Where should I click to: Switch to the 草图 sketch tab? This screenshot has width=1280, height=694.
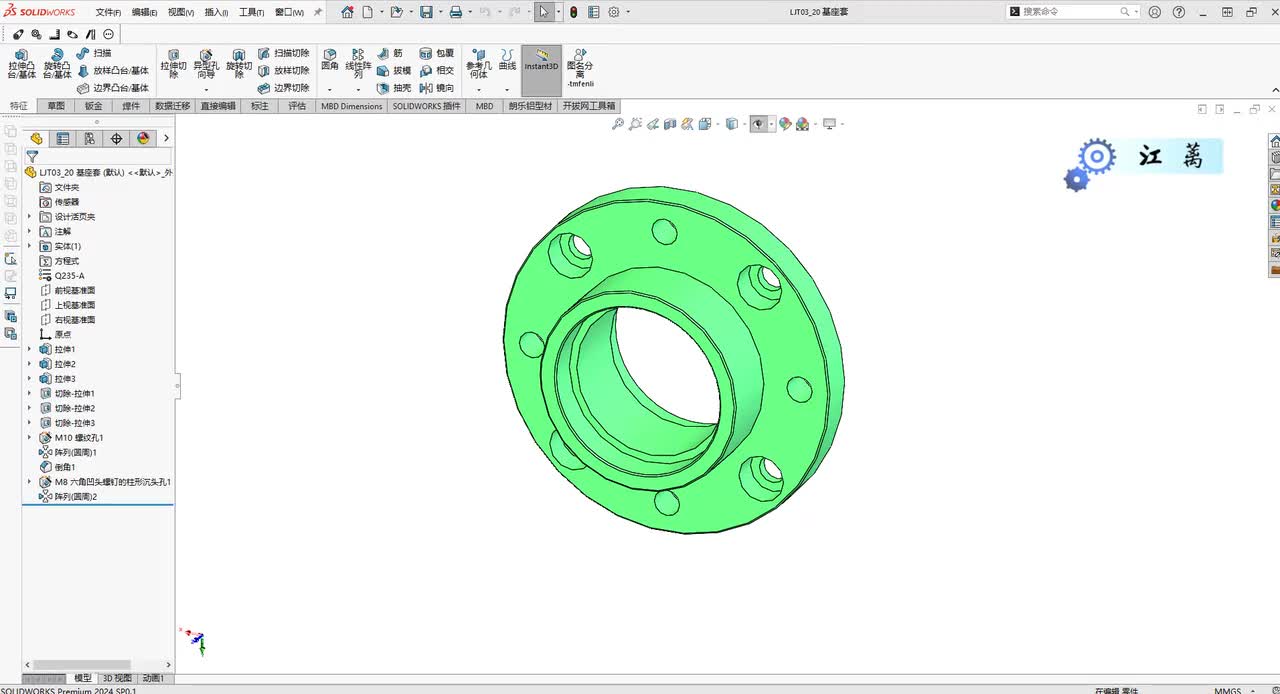[x=56, y=106]
